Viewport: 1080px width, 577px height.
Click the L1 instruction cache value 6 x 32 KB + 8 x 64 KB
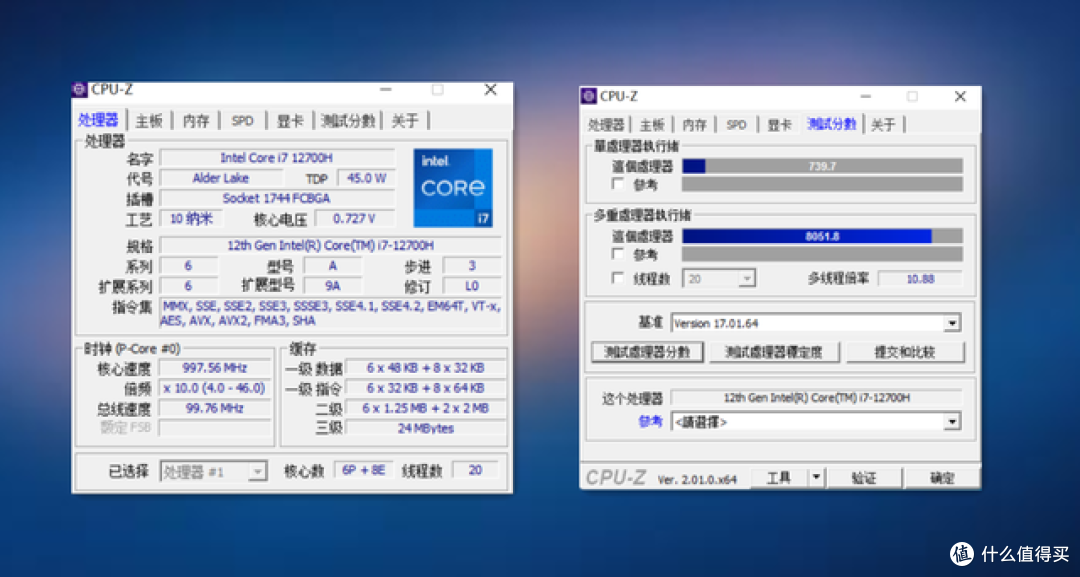pyautogui.click(x=426, y=388)
